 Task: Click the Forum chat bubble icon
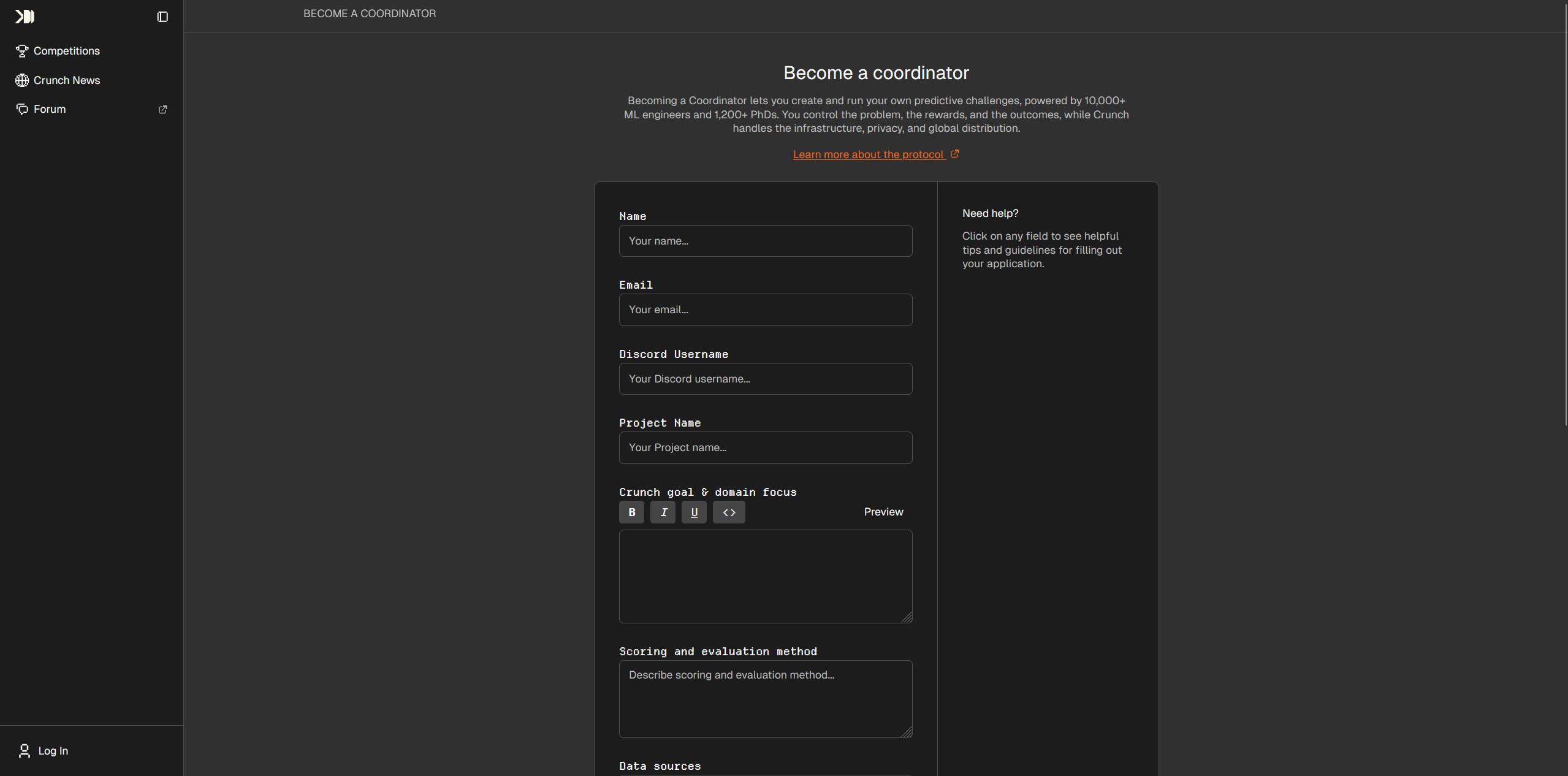click(x=22, y=109)
